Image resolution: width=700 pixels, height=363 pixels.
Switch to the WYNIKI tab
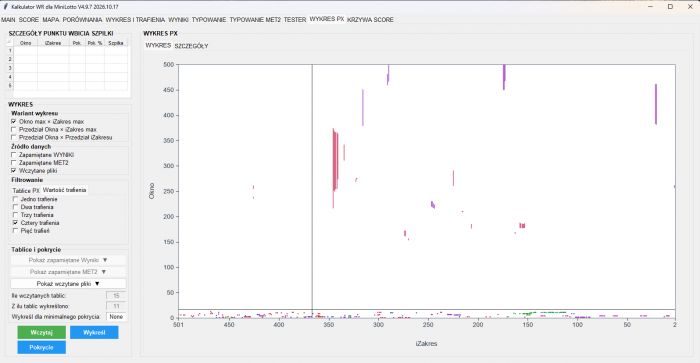pos(178,20)
